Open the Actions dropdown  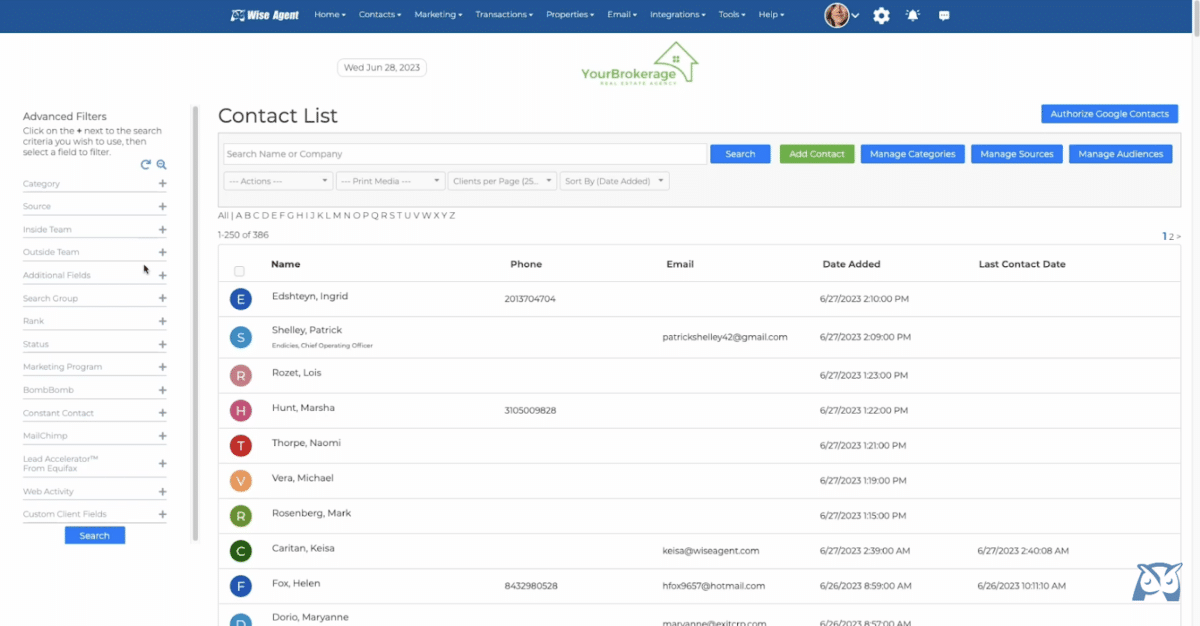coord(279,181)
